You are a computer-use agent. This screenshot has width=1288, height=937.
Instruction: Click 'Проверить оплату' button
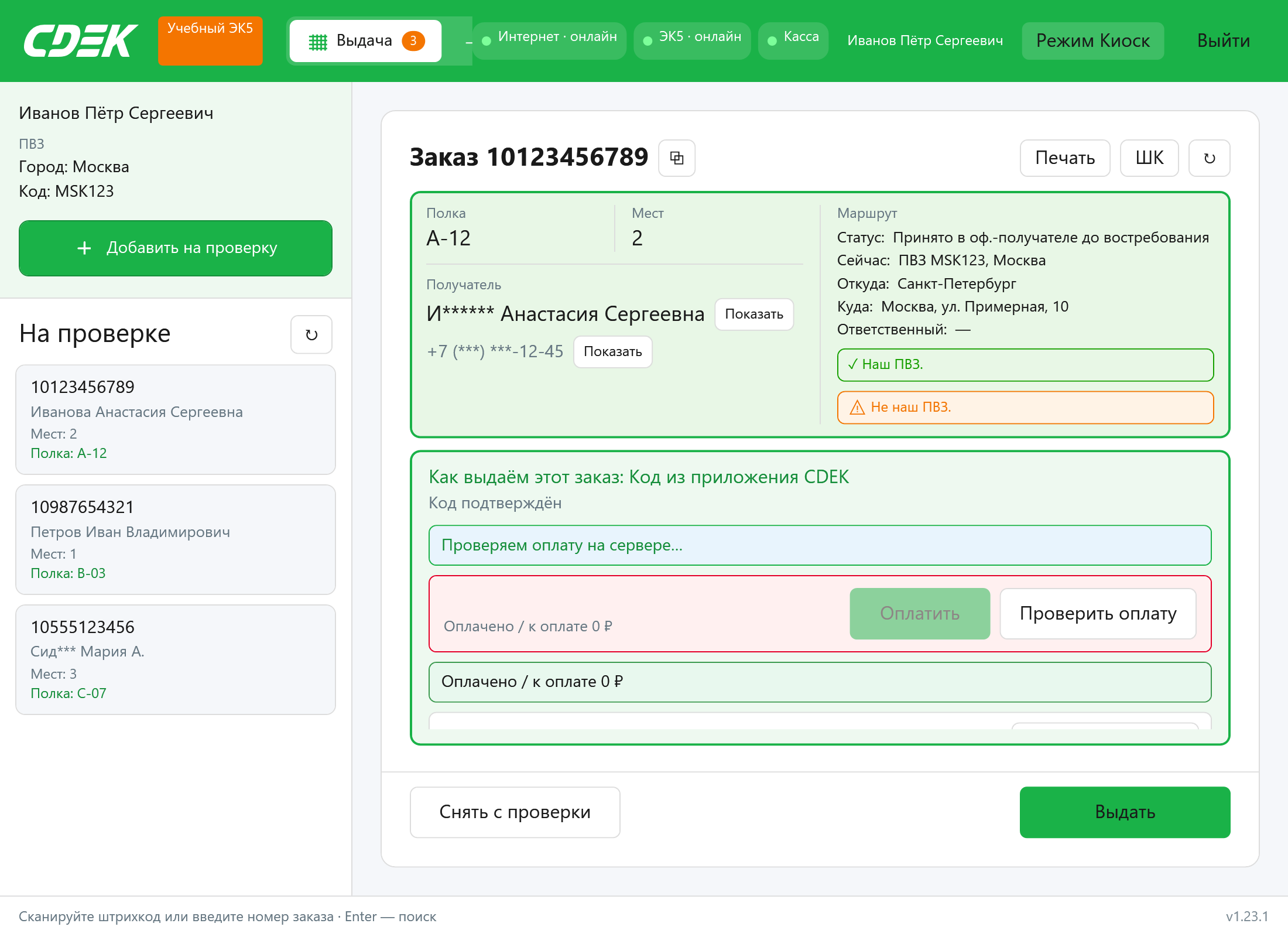coord(1098,613)
